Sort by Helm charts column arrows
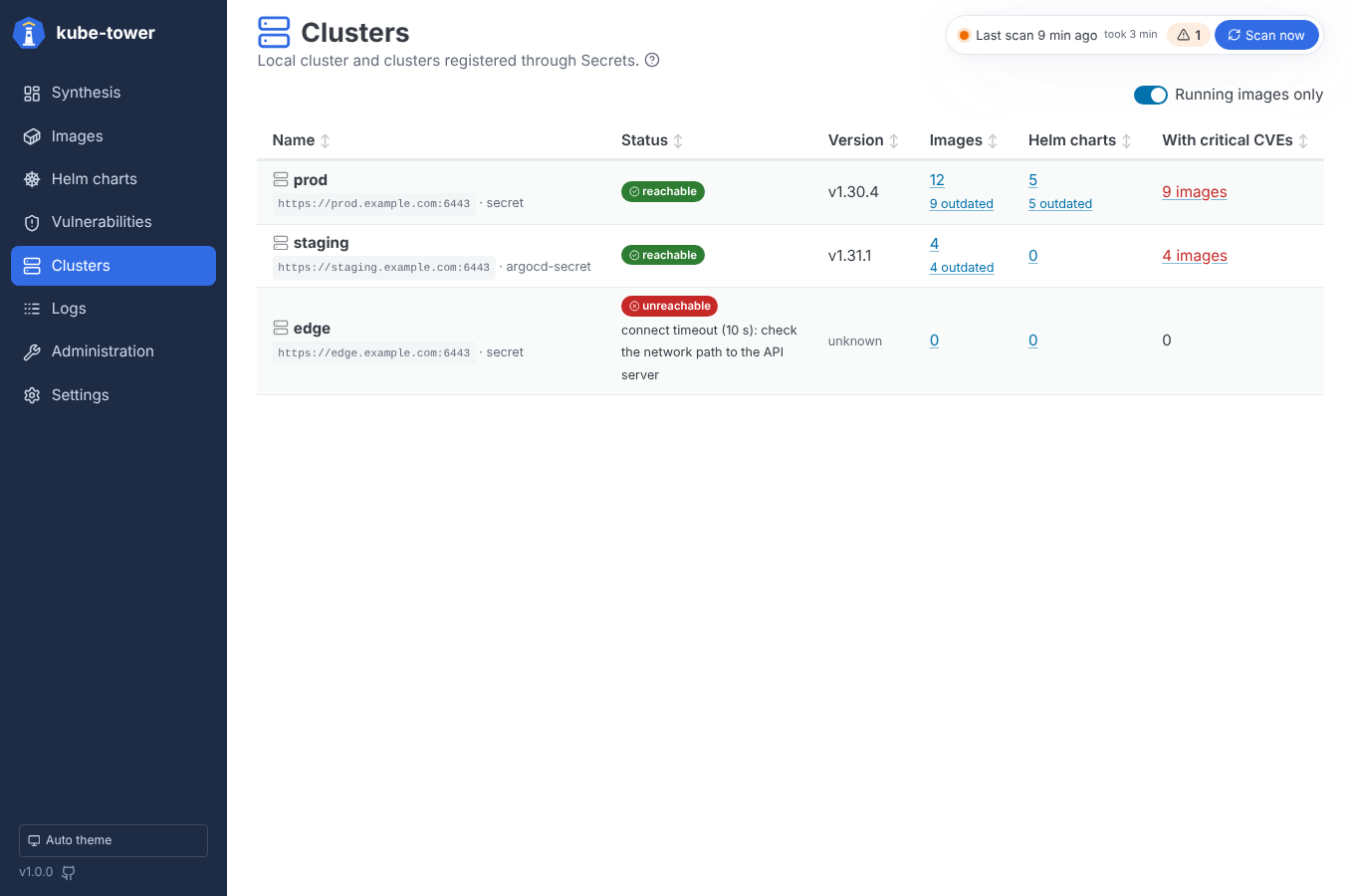This screenshot has height=896, width=1354. (x=1126, y=140)
